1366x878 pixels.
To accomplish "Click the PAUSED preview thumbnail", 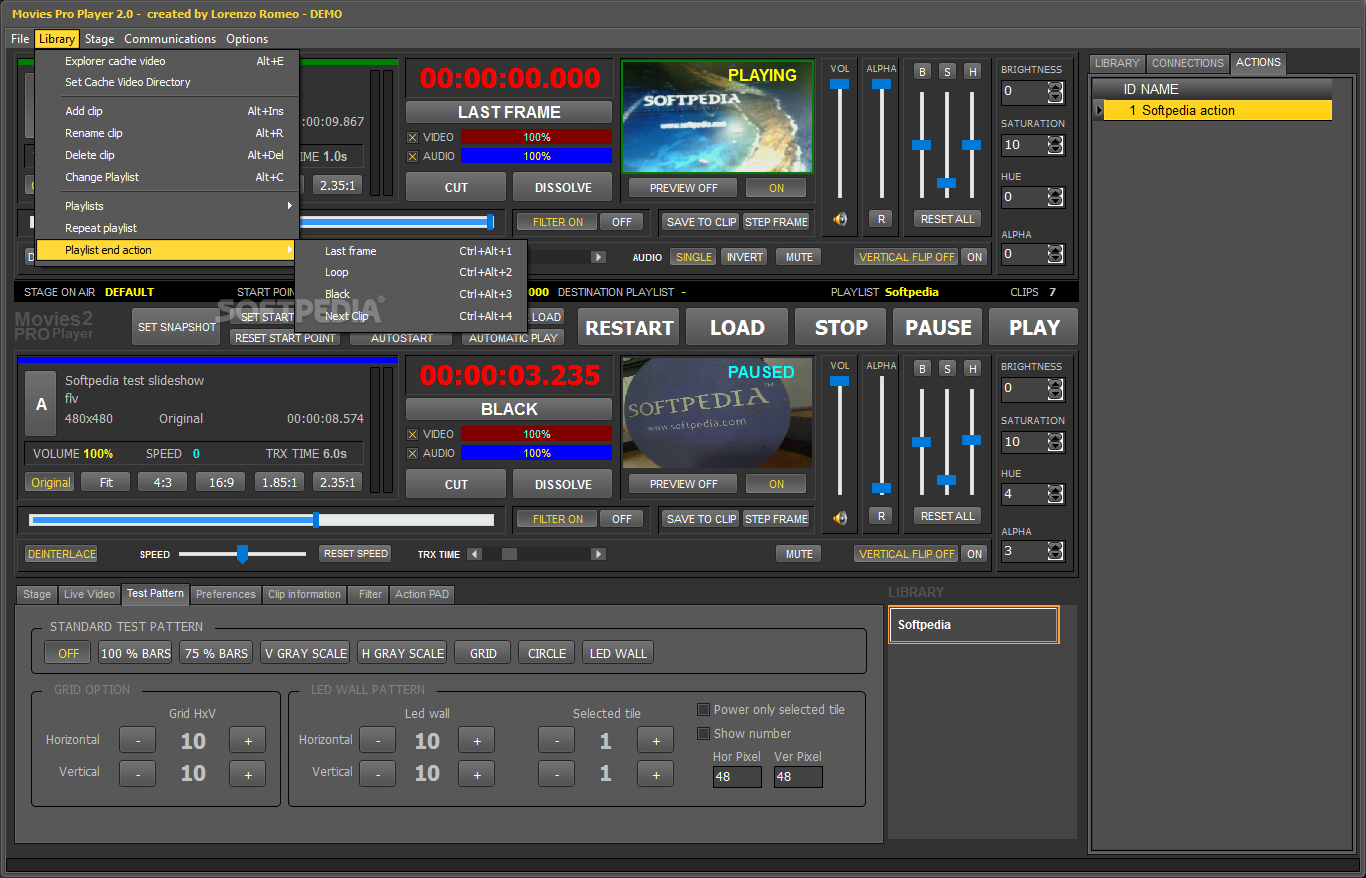I will [717, 413].
